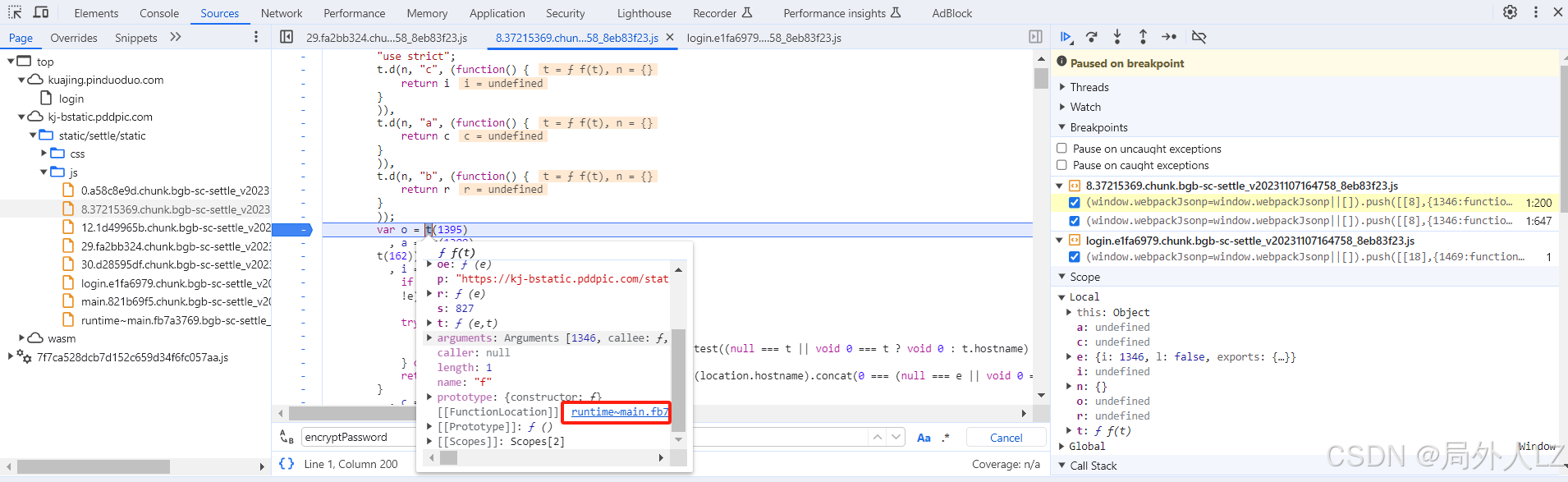Step into next function call
This screenshot has width=1568, height=482.
[1116, 37]
